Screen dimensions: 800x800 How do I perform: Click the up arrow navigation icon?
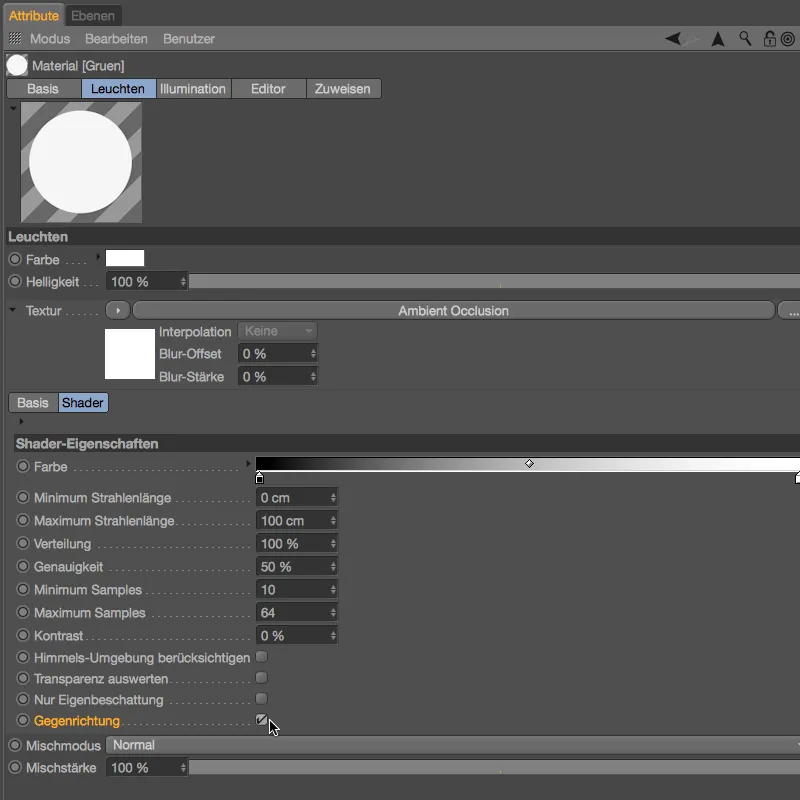718,39
